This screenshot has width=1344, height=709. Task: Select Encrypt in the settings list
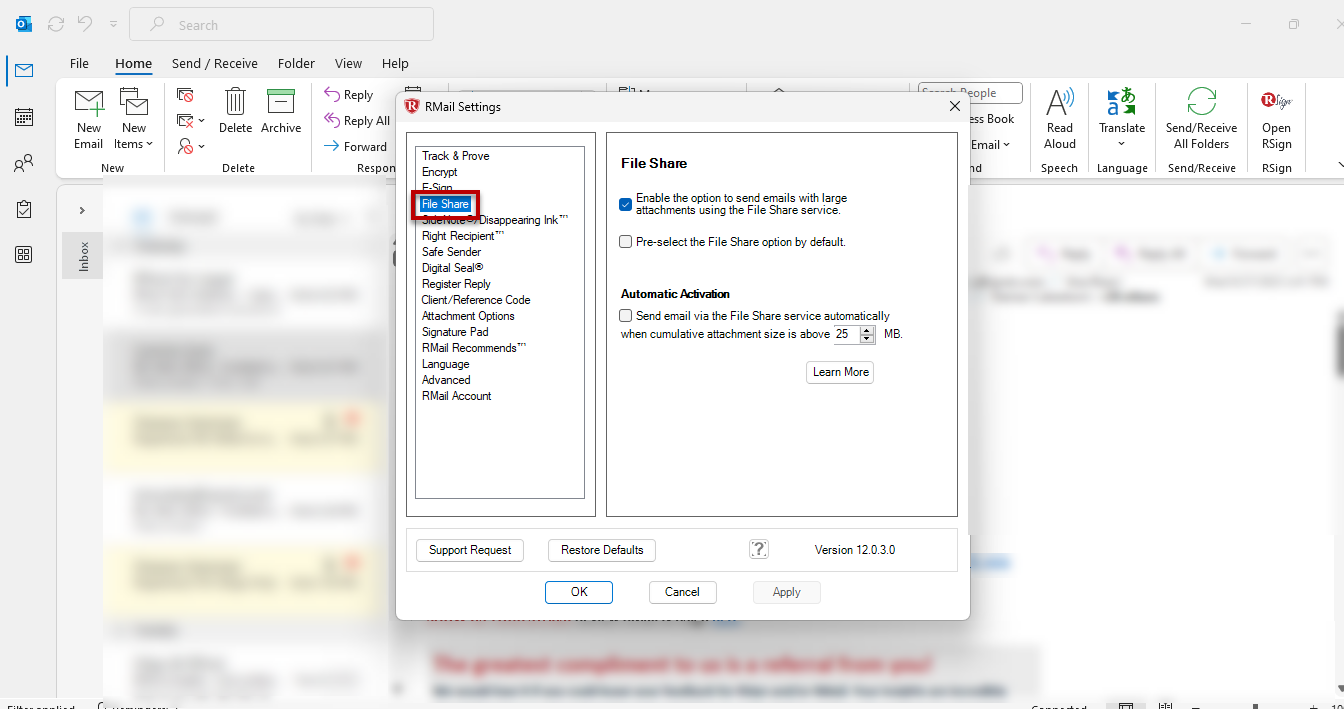[439, 172]
